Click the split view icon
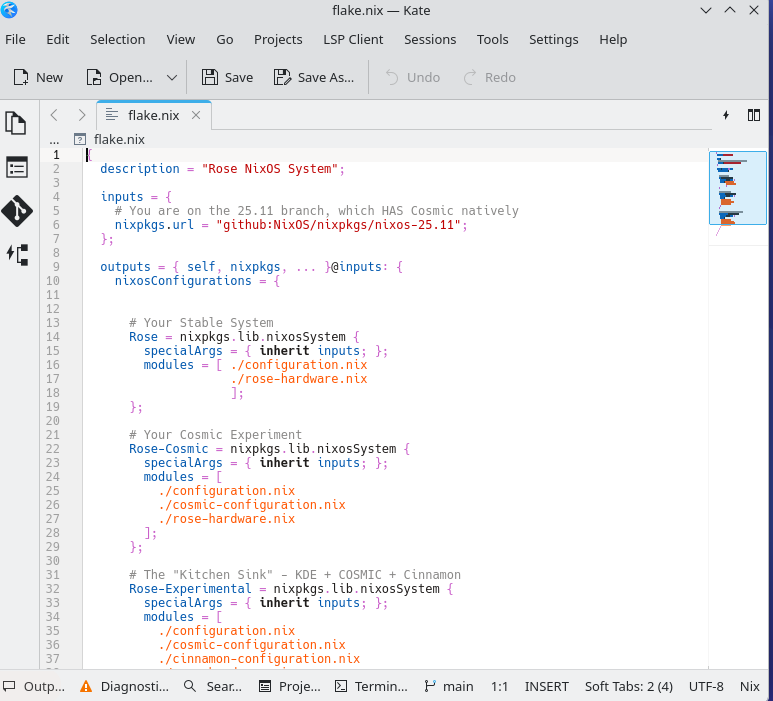This screenshot has height=701, width=773. click(753, 115)
